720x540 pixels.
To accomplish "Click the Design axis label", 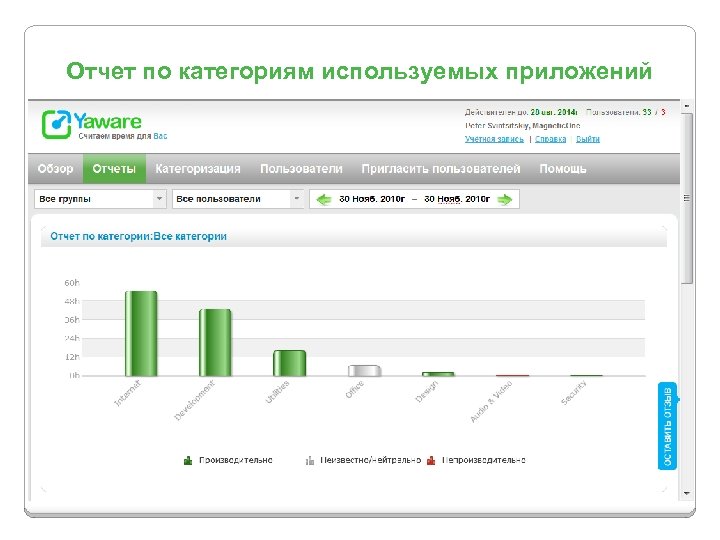I will pyautogui.click(x=427, y=392).
